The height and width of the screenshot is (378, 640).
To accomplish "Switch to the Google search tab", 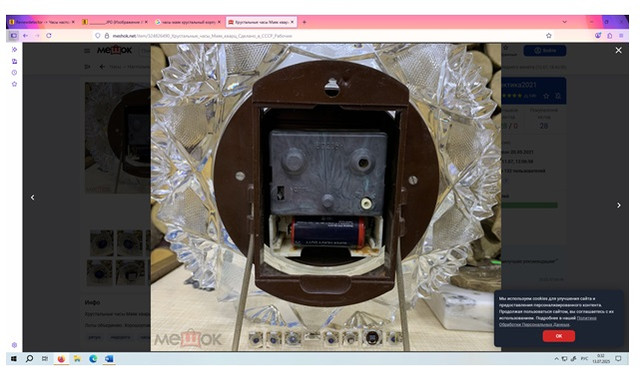I will (x=188, y=22).
